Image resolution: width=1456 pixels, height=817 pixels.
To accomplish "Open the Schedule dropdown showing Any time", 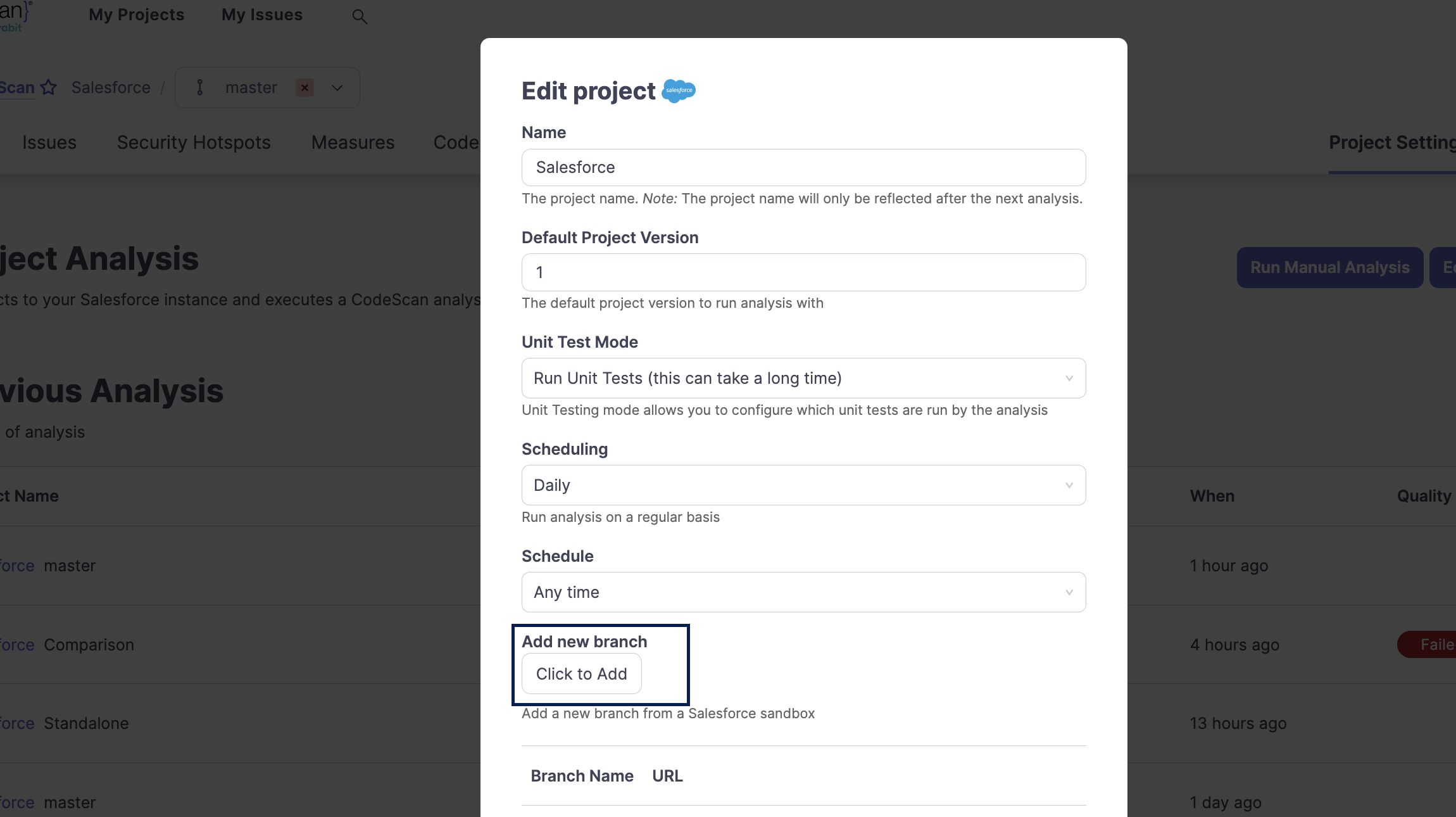I will point(803,592).
